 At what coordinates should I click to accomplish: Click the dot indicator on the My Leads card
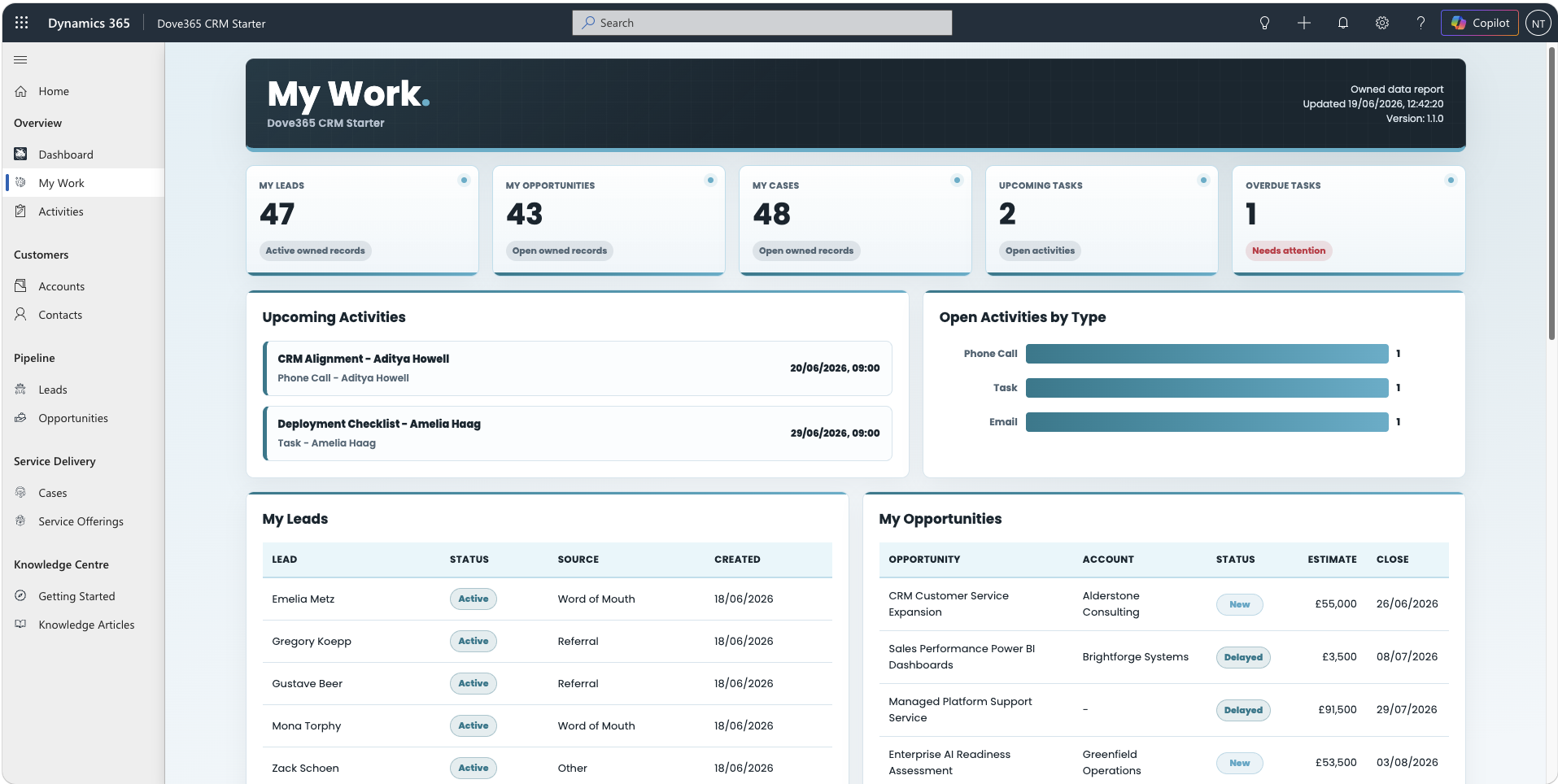point(464,180)
